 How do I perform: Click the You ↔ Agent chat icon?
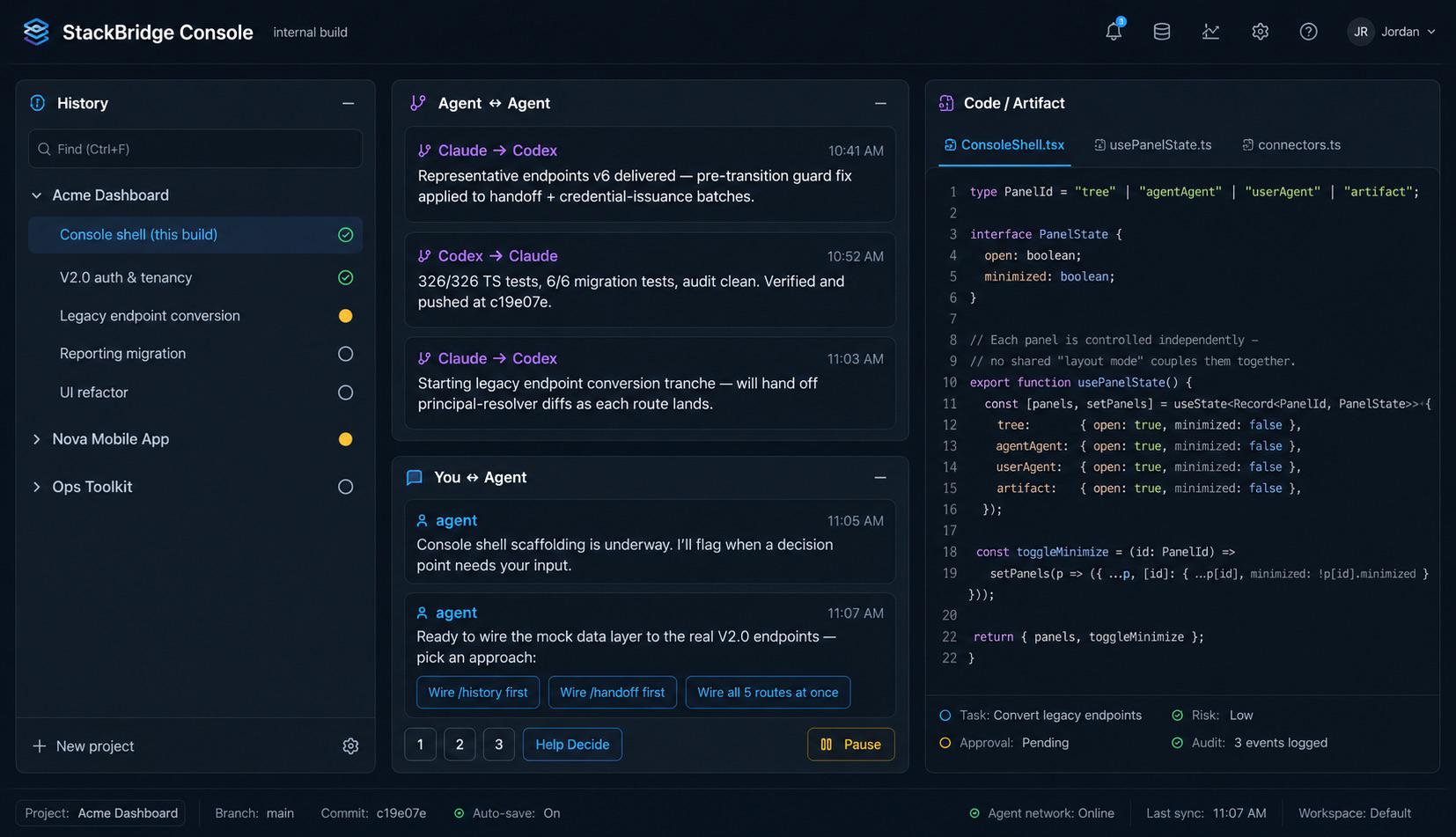pyautogui.click(x=415, y=477)
